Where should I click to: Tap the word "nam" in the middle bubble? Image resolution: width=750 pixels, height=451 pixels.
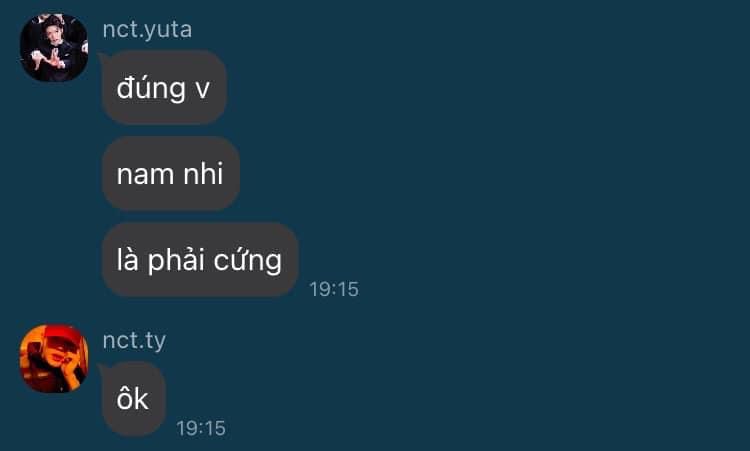click(x=145, y=176)
